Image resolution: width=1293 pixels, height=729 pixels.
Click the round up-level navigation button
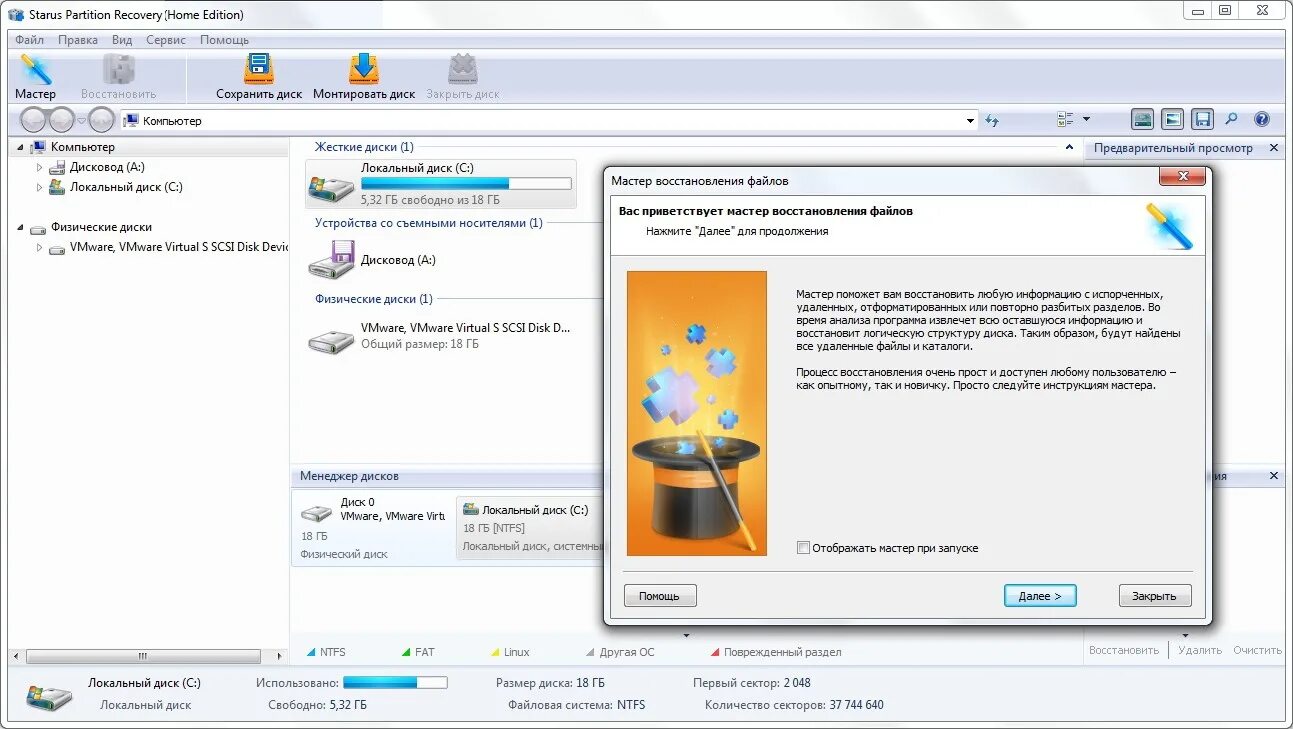[x=101, y=120]
